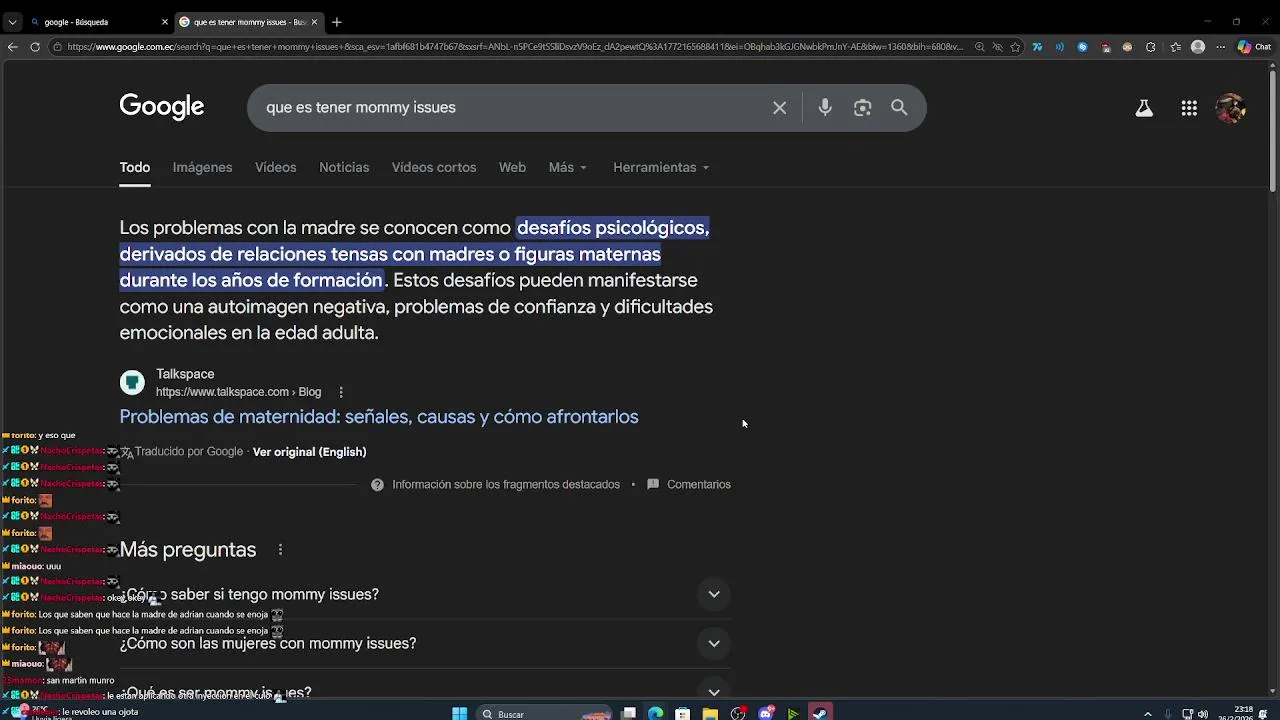Switch to the Noticias tab
Viewport: 1280px width, 720px height.
344,167
